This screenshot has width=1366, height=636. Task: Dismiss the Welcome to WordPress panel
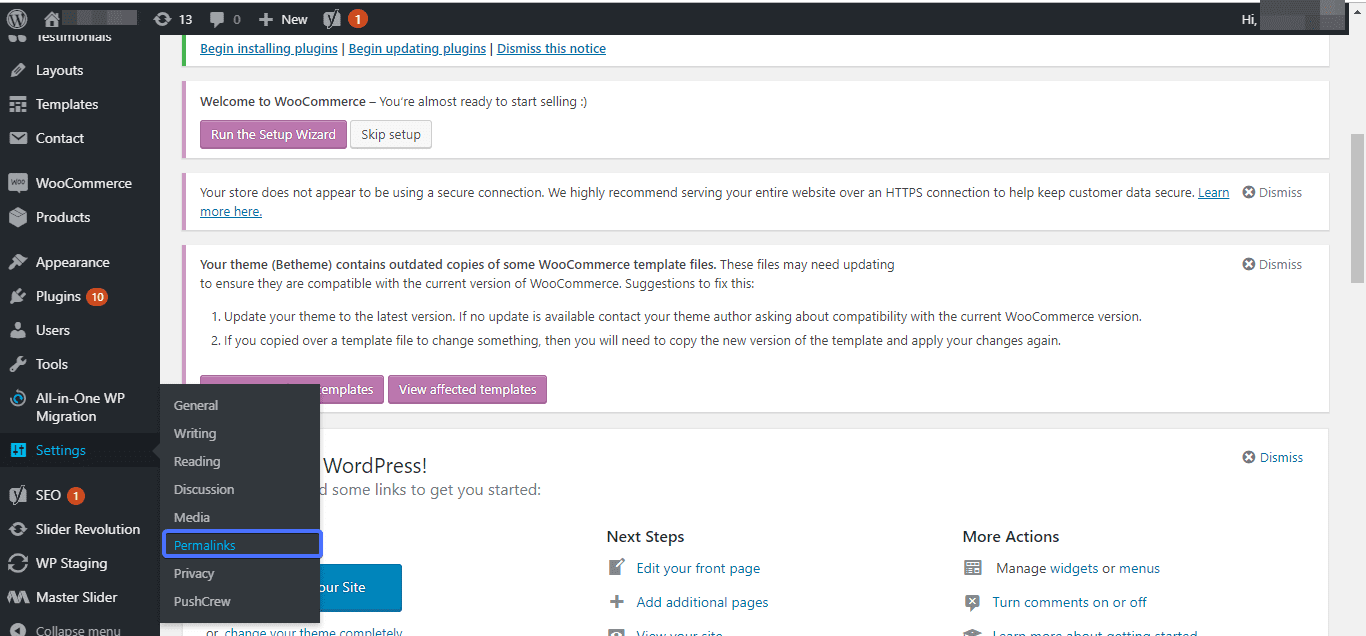pos(1272,457)
